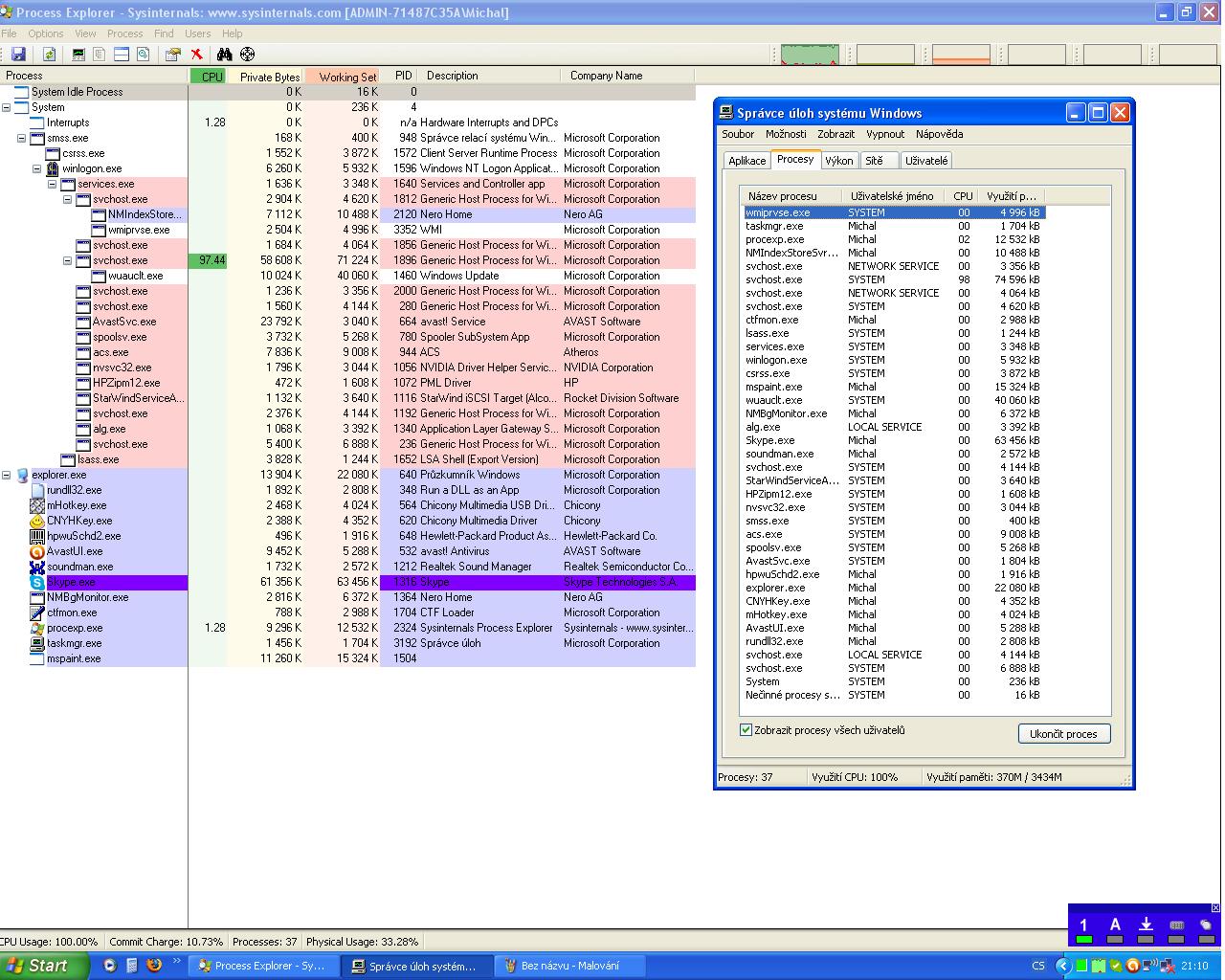Click the AvastUI.exe process icon
This screenshot has height=980, width=1225.
37,551
